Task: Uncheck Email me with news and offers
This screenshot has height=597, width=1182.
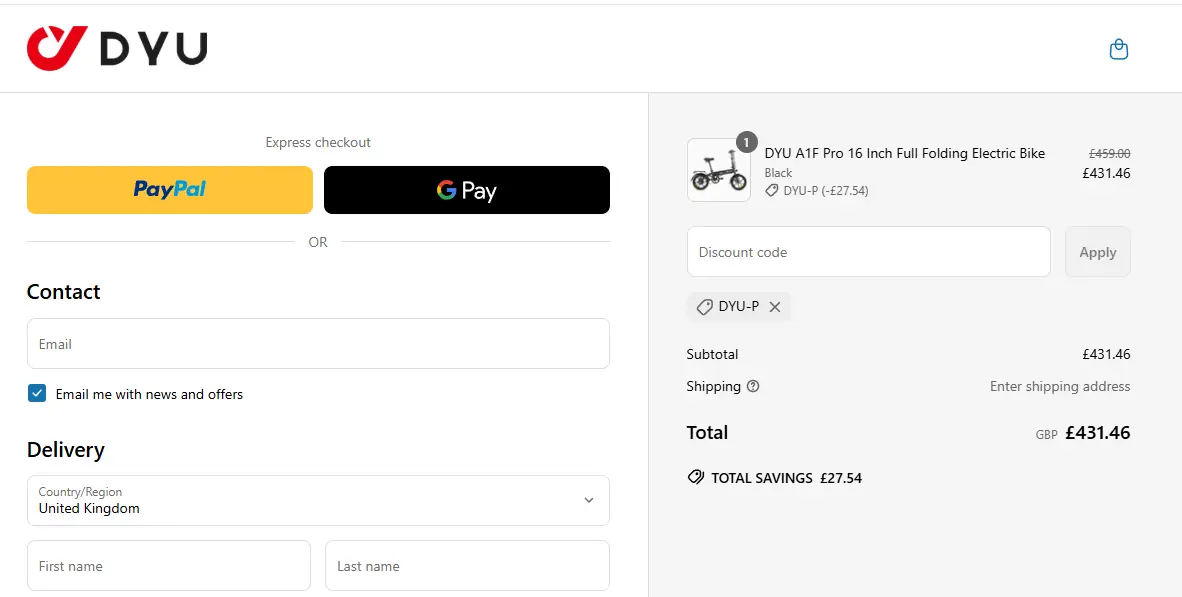Action: tap(37, 393)
